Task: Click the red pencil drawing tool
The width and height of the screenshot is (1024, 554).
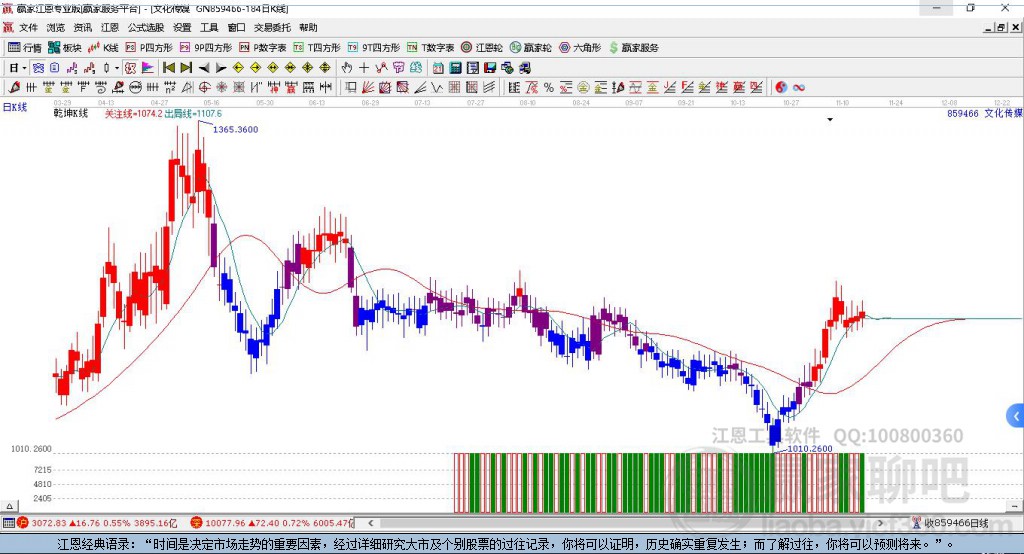Action: point(14,88)
